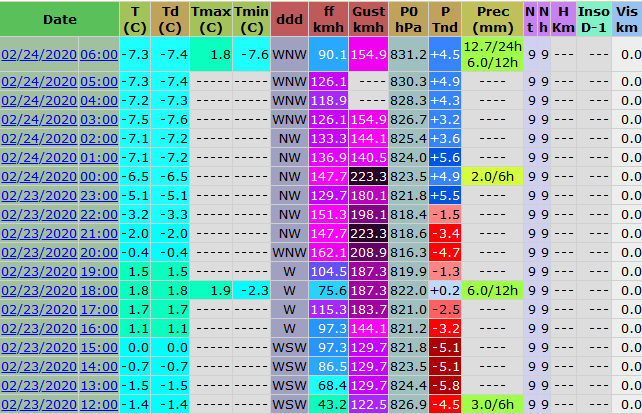Click the Gust kmh column header
Screen dimensions: 642x414
[x=369, y=19]
